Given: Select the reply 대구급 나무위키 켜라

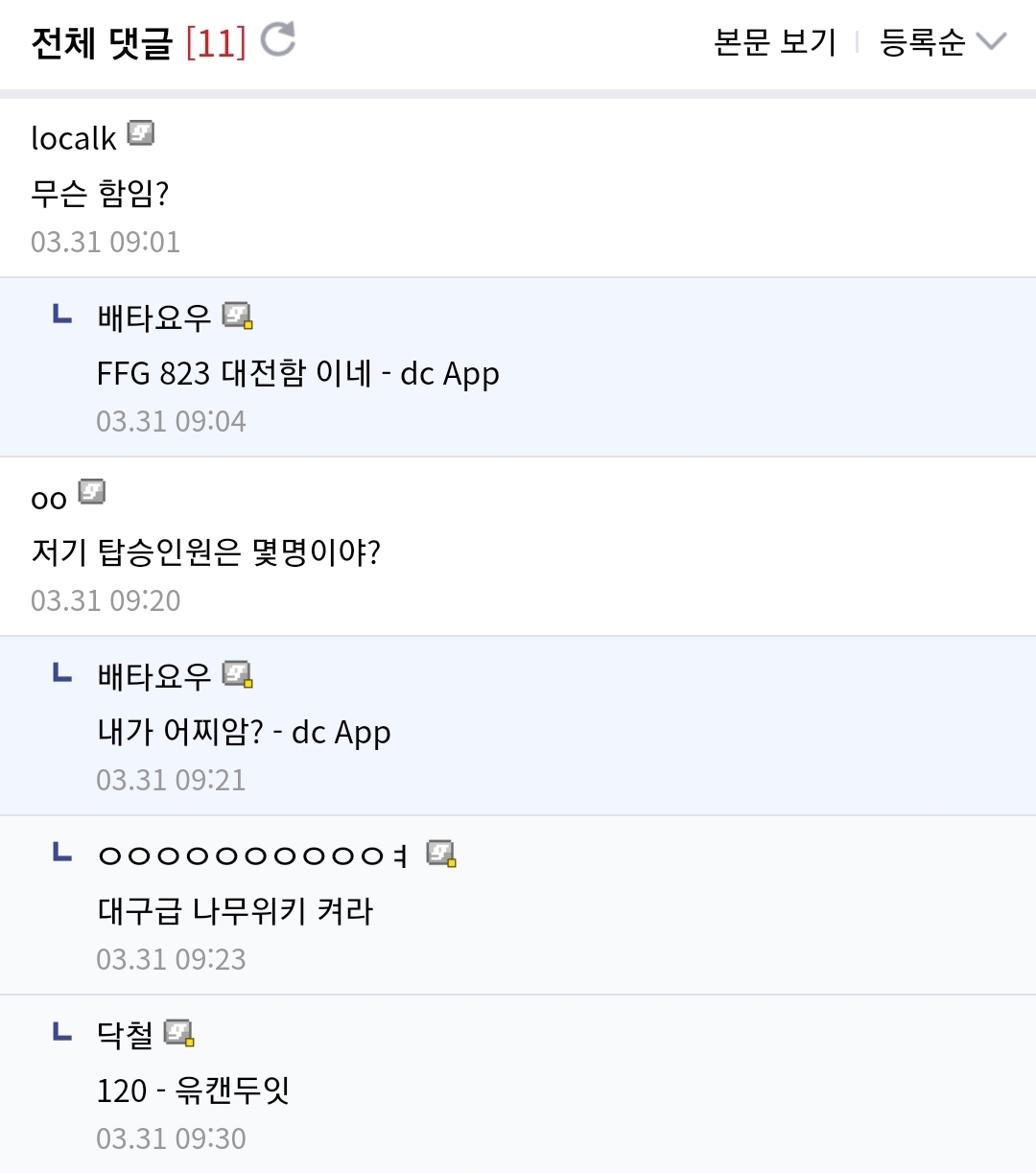Looking at the screenshot, I should pos(235,910).
